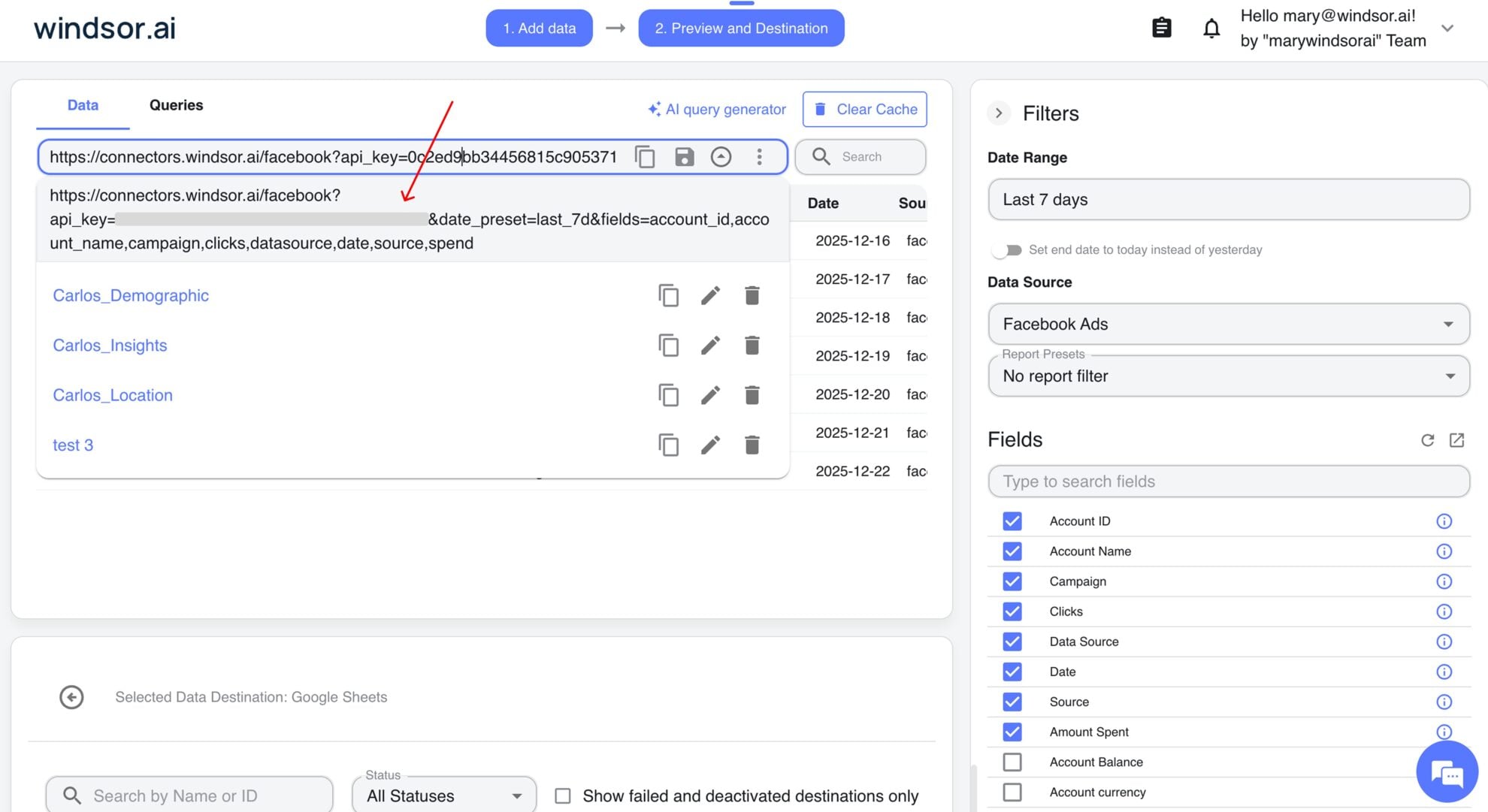
Task: Edit the Carlos_Insights saved query
Action: coord(710,346)
